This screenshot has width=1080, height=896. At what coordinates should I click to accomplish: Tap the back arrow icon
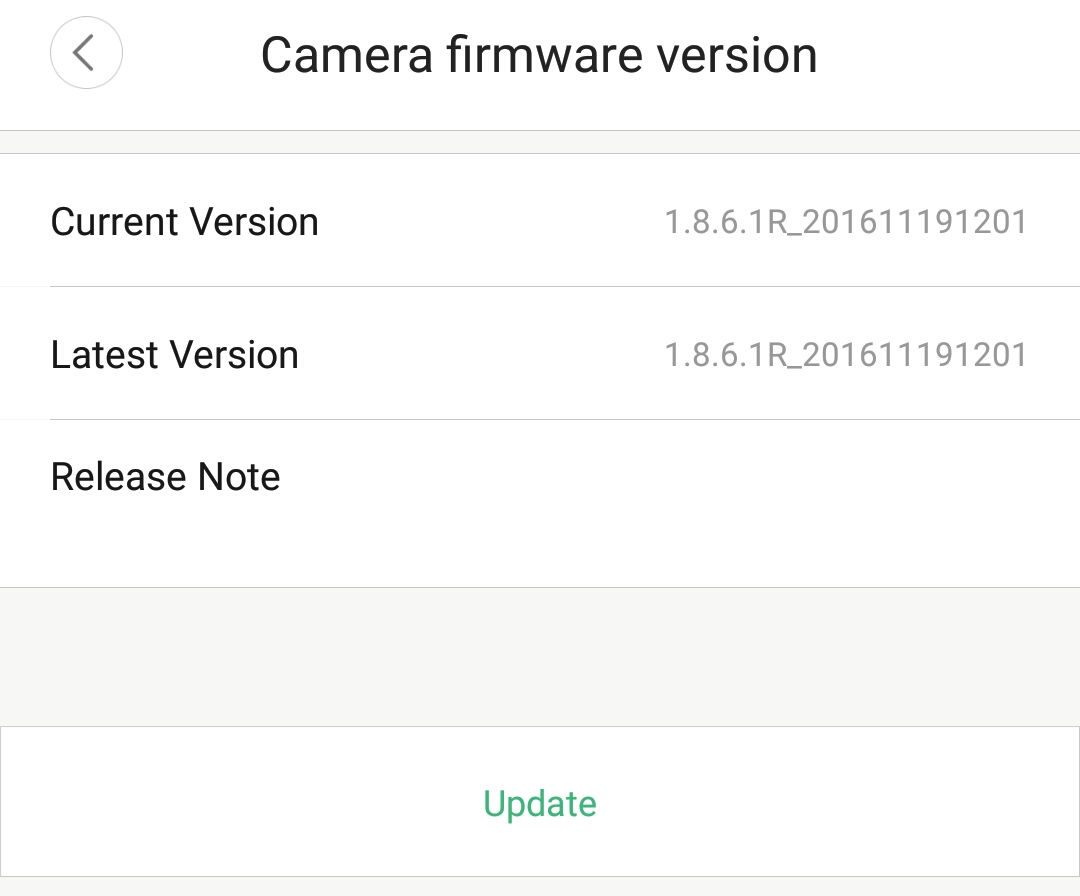[86, 53]
